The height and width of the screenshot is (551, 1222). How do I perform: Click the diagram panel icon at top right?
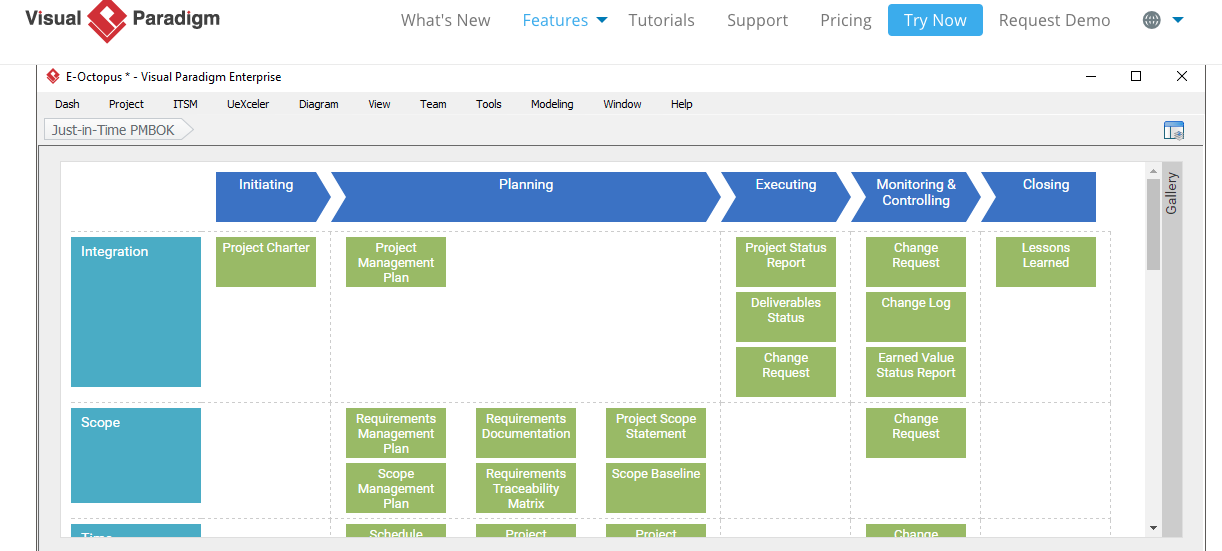1174,130
